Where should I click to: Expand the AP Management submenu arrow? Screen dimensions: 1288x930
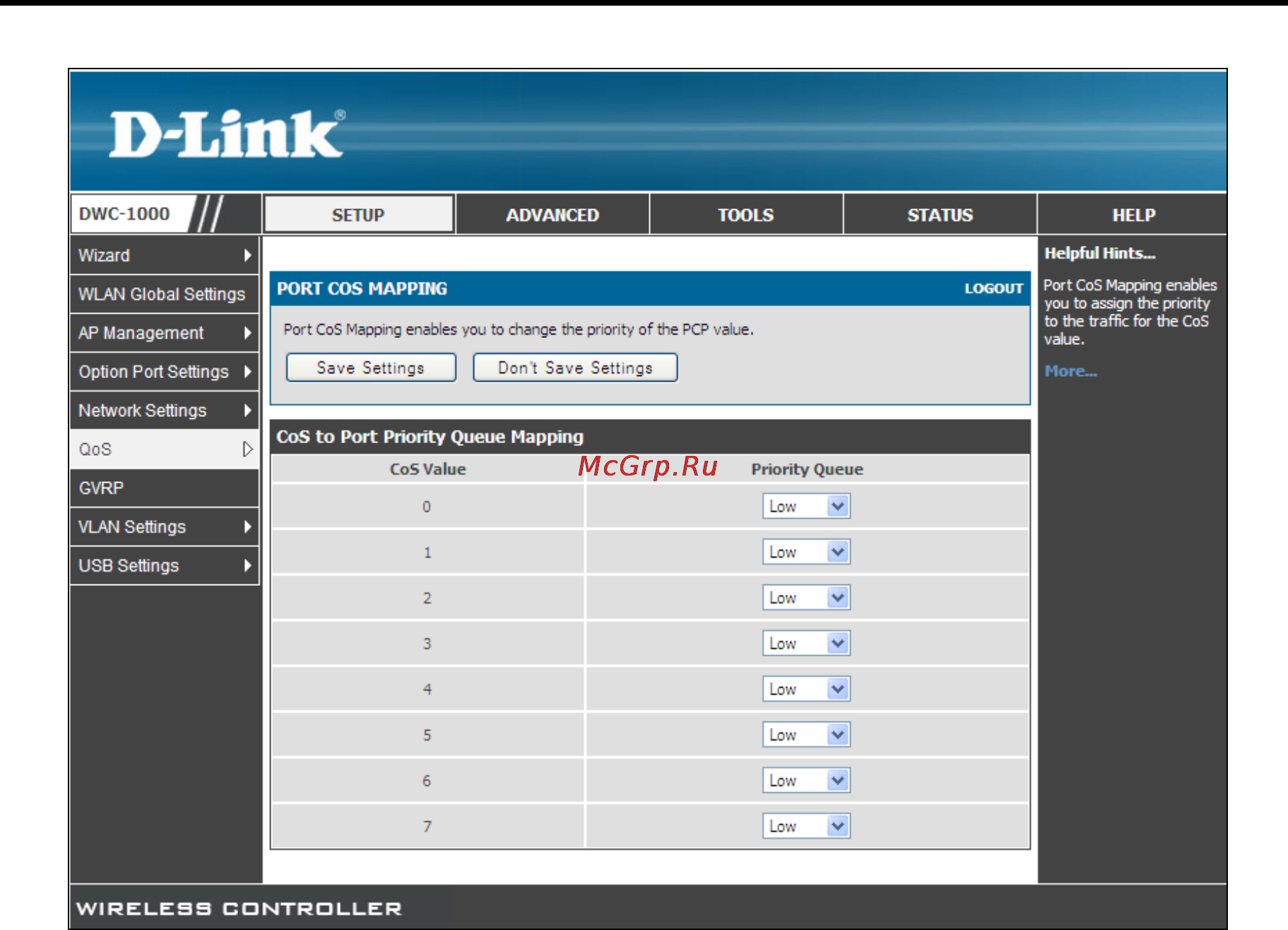(247, 333)
